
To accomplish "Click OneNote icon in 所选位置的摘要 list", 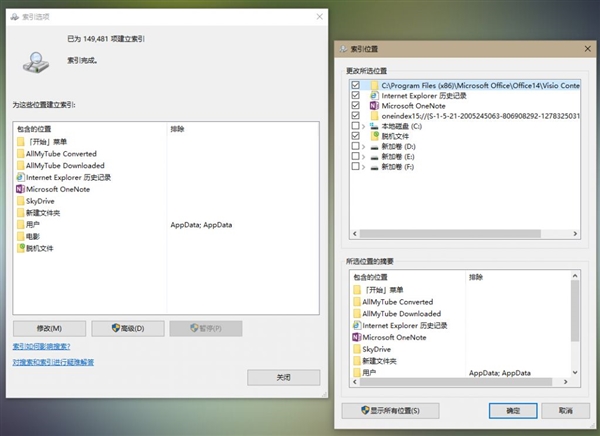I will 357,337.
